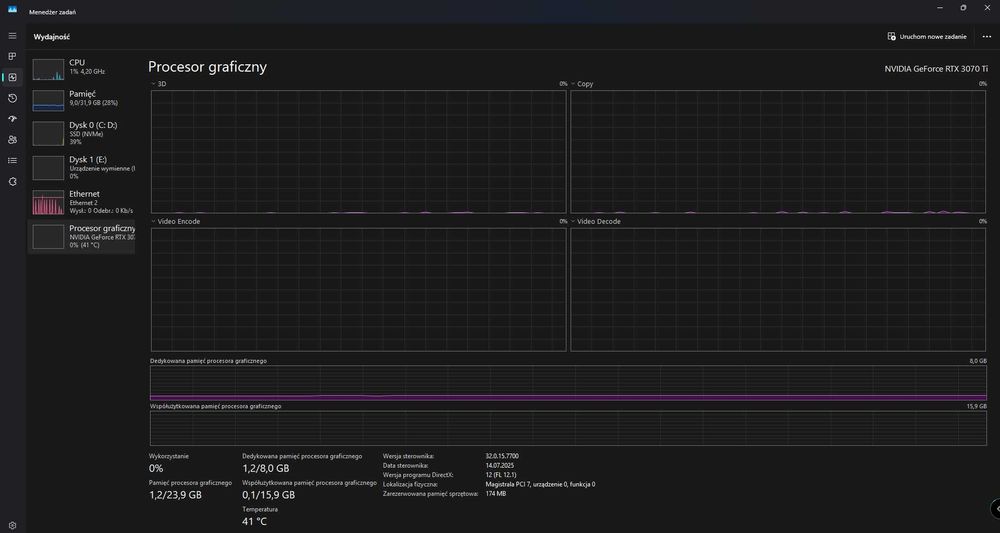Click Uruchom nowe zadanie button

click(x=927, y=36)
